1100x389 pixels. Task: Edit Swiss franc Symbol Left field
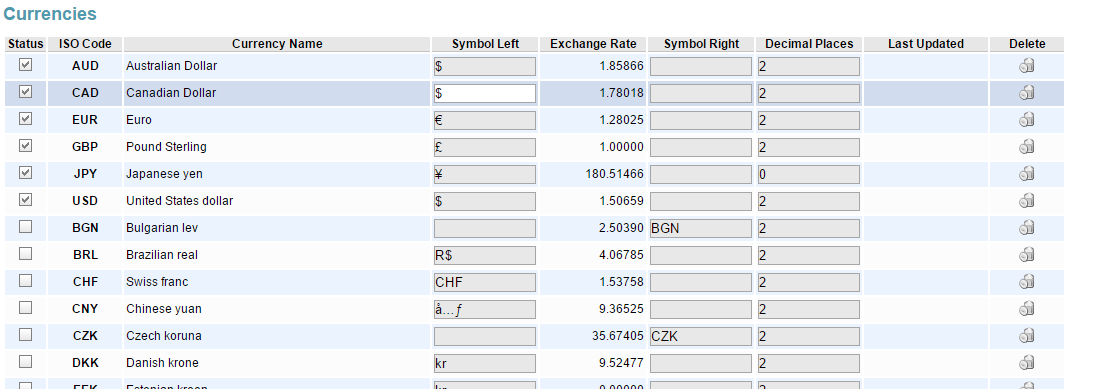pos(485,282)
